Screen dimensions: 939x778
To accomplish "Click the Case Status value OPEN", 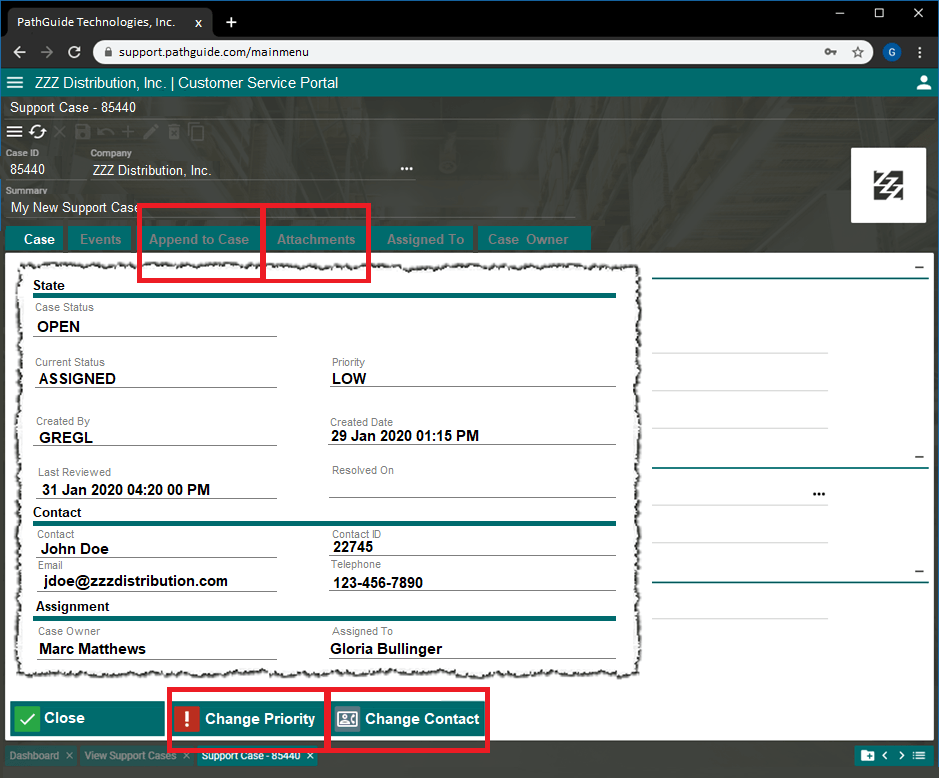I will (x=58, y=327).
